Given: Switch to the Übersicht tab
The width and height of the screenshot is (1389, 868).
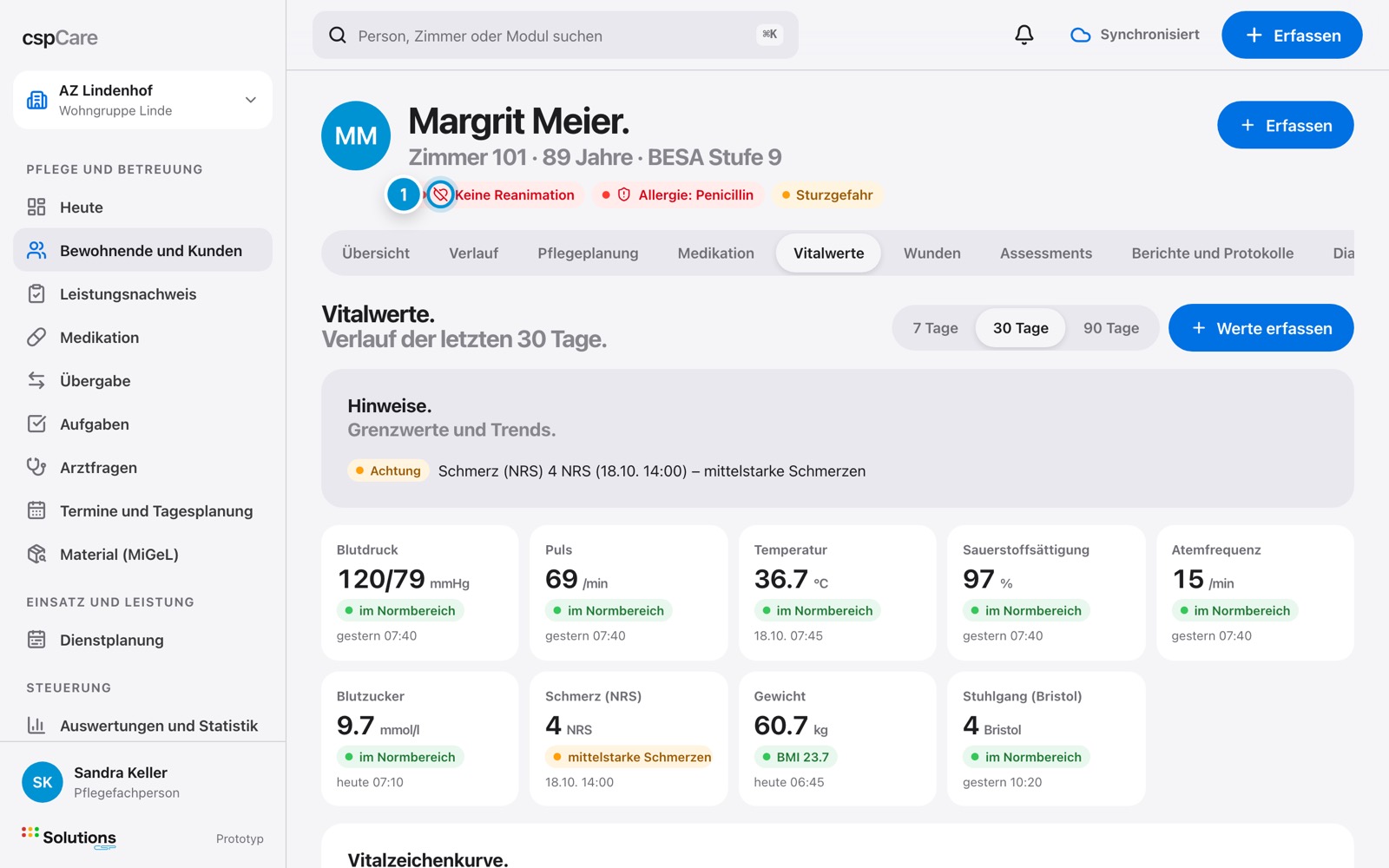Looking at the screenshot, I should (376, 253).
